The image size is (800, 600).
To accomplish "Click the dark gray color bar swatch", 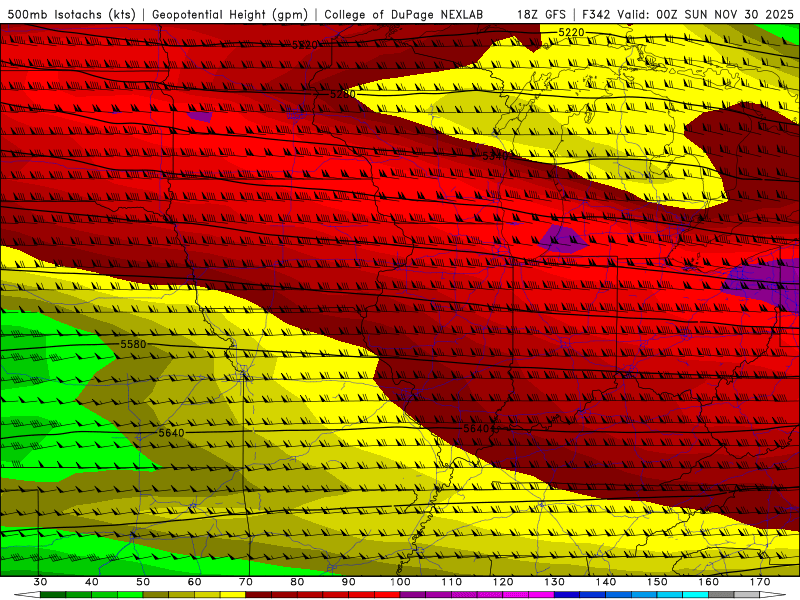I will pos(721,595).
